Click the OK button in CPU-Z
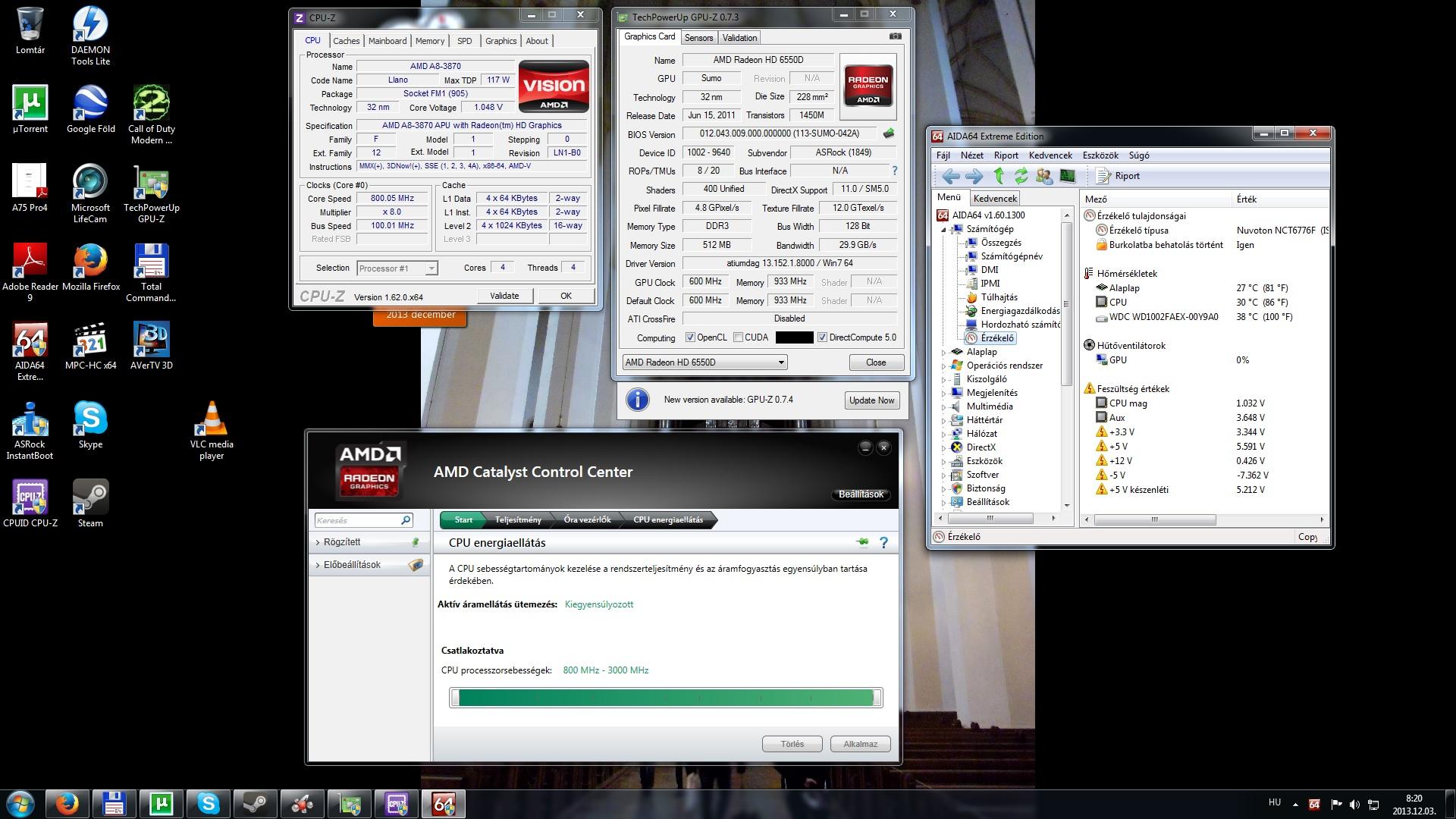The height and width of the screenshot is (819, 1456). tap(566, 296)
